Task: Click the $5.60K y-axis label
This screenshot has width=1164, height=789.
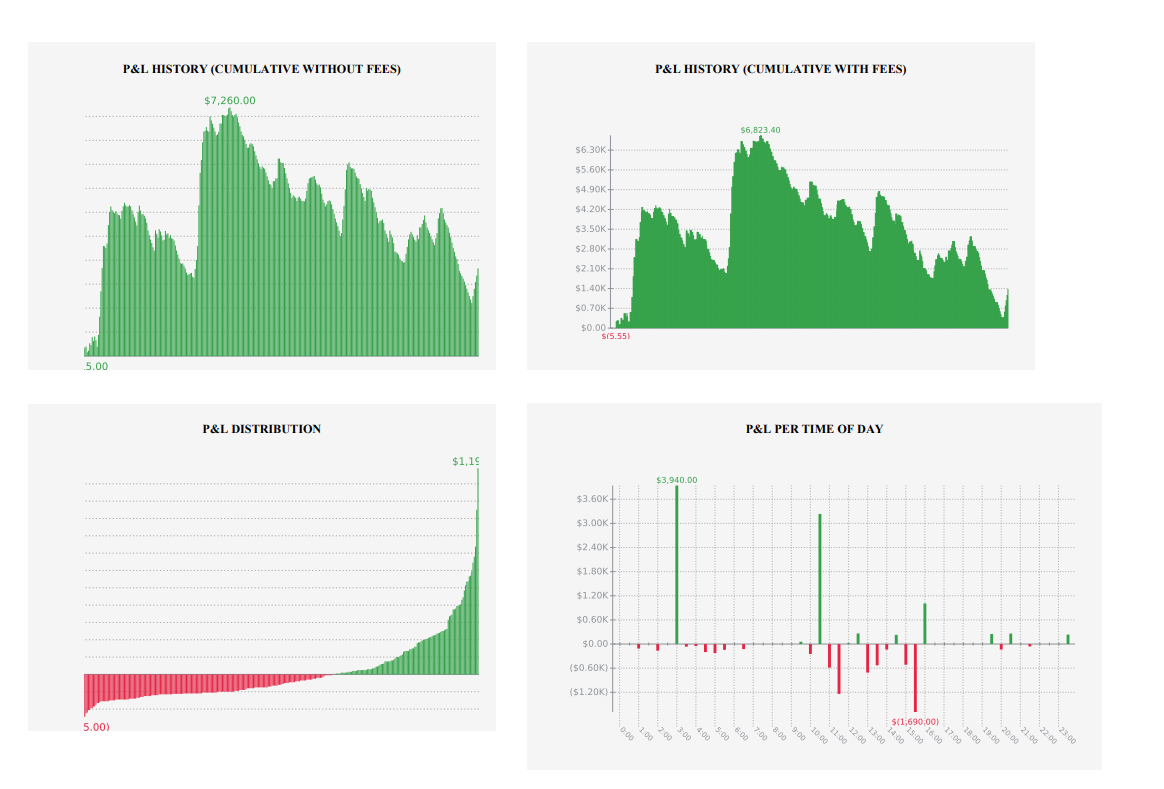Action: 590,170
